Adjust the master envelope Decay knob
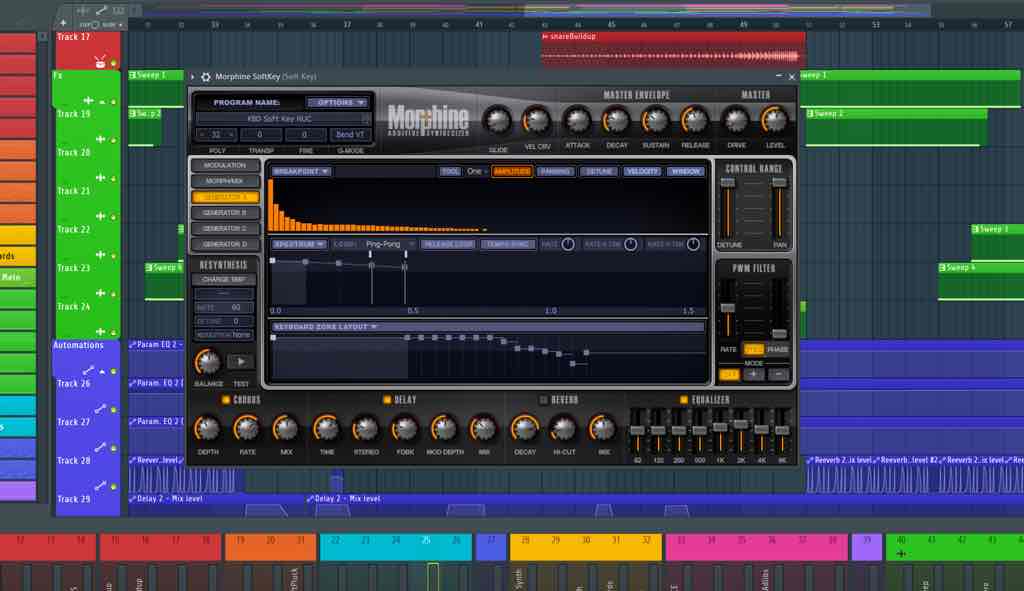 (x=616, y=121)
